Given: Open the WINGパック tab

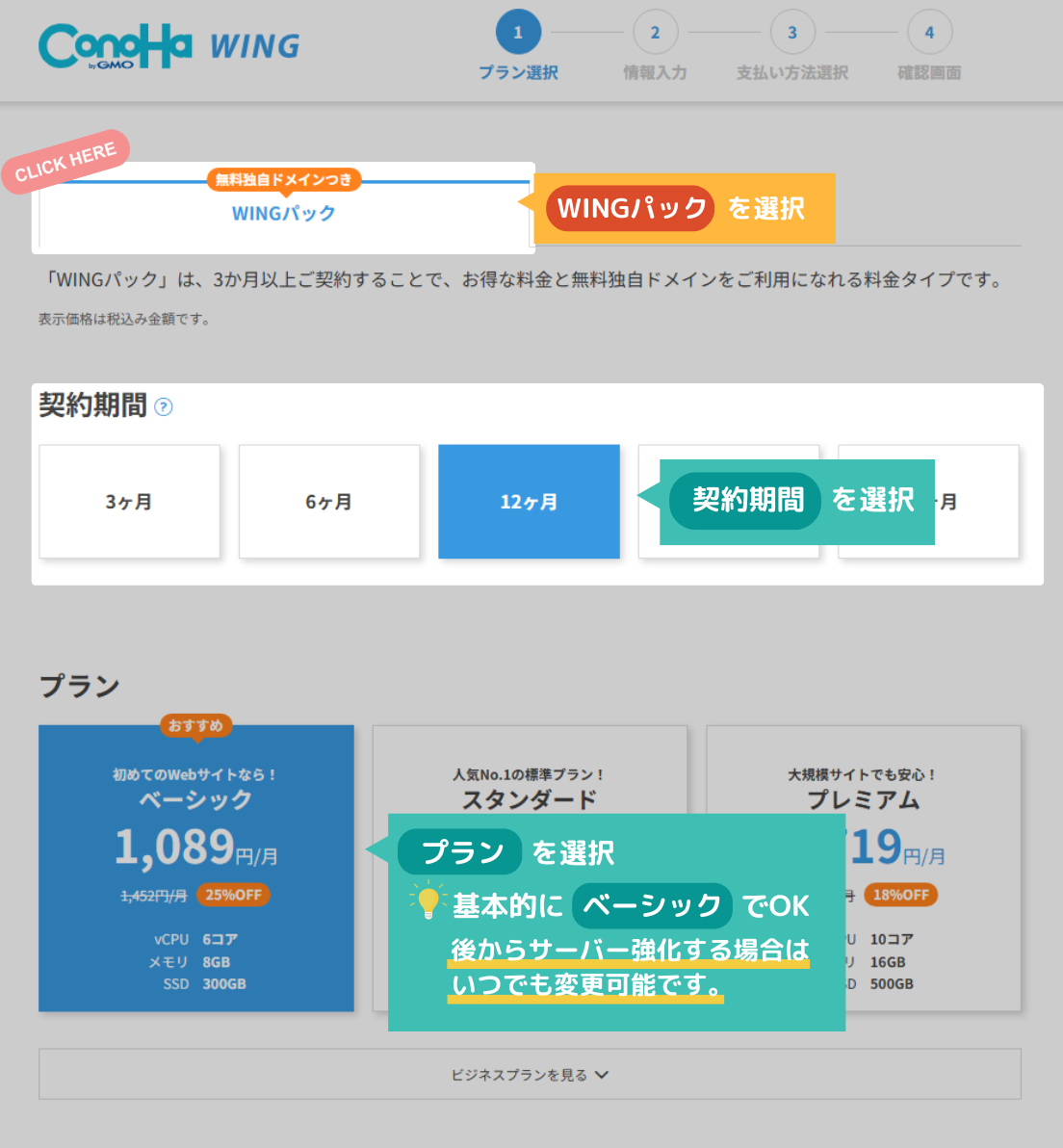Looking at the screenshot, I should (x=284, y=214).
